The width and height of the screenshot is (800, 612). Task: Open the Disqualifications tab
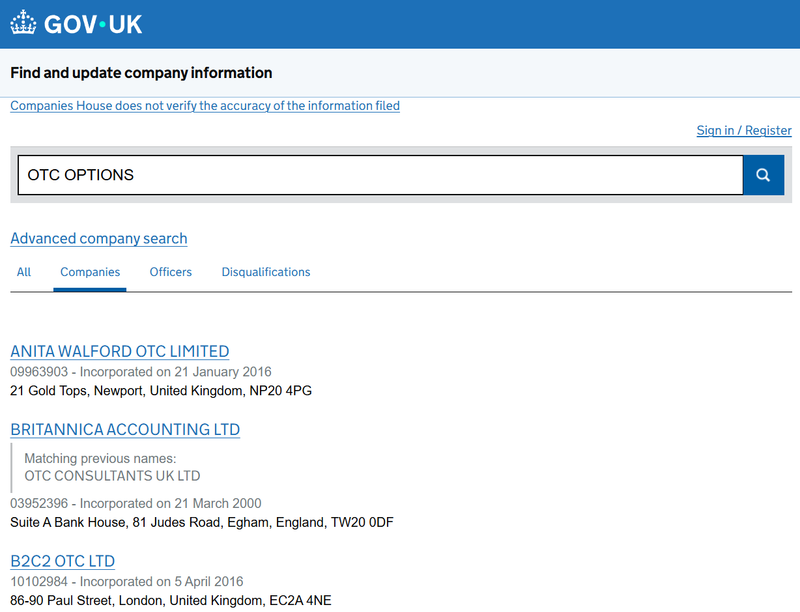coord(266,272)
